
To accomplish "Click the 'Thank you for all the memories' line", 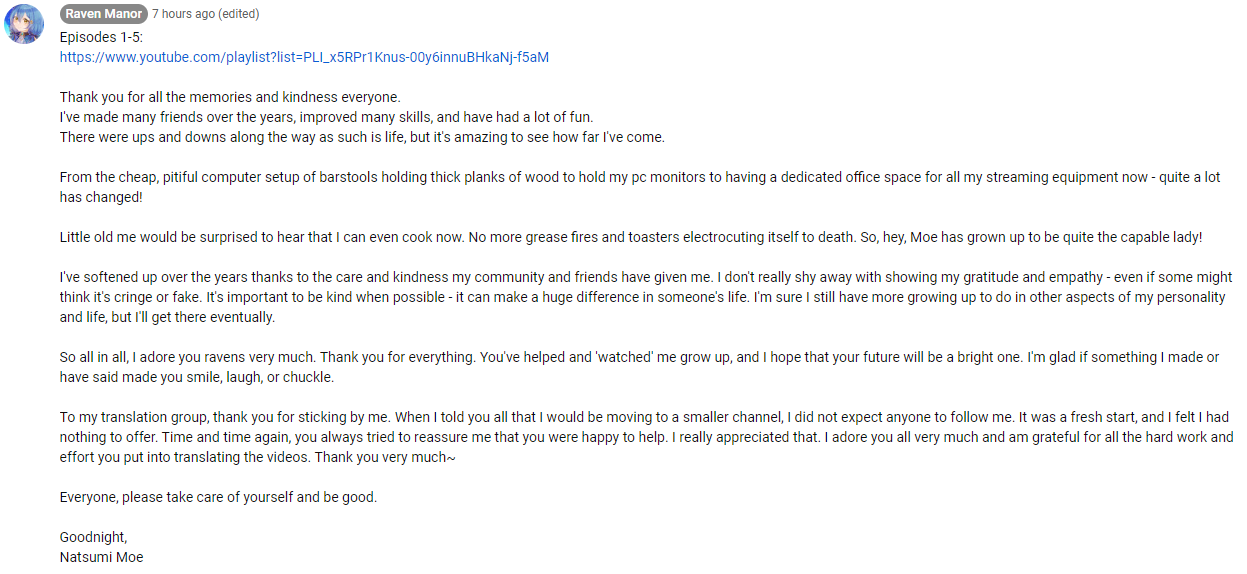I will coord(230,97).
